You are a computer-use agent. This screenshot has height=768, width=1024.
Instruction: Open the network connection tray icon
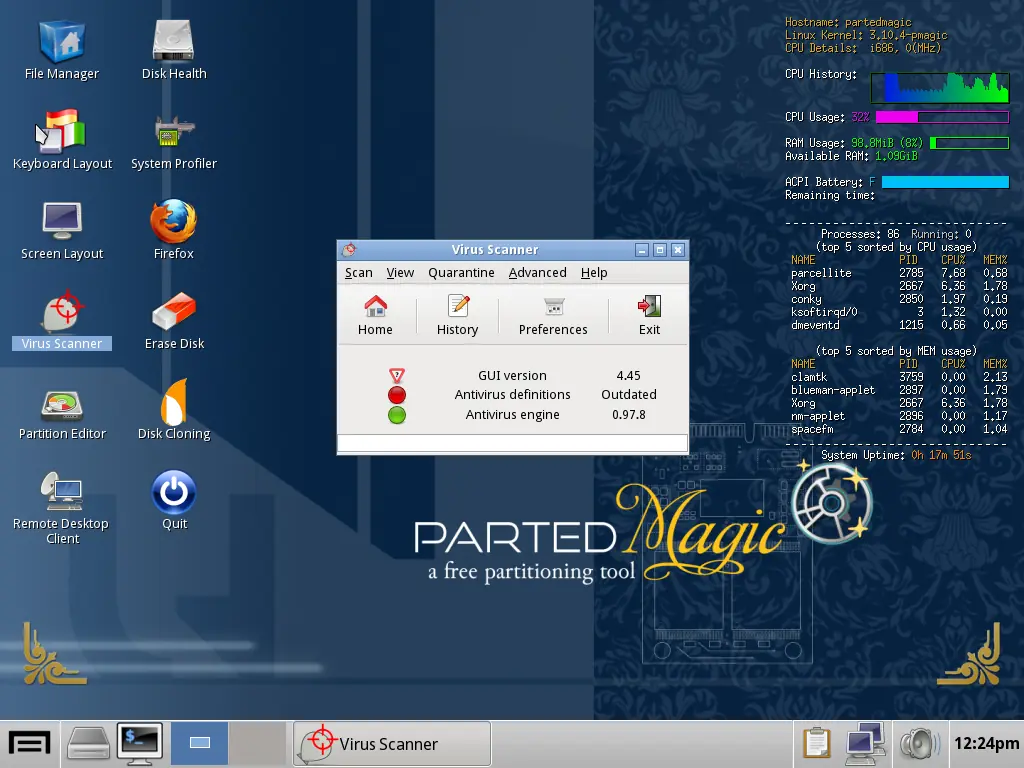[x=865, y=743]
